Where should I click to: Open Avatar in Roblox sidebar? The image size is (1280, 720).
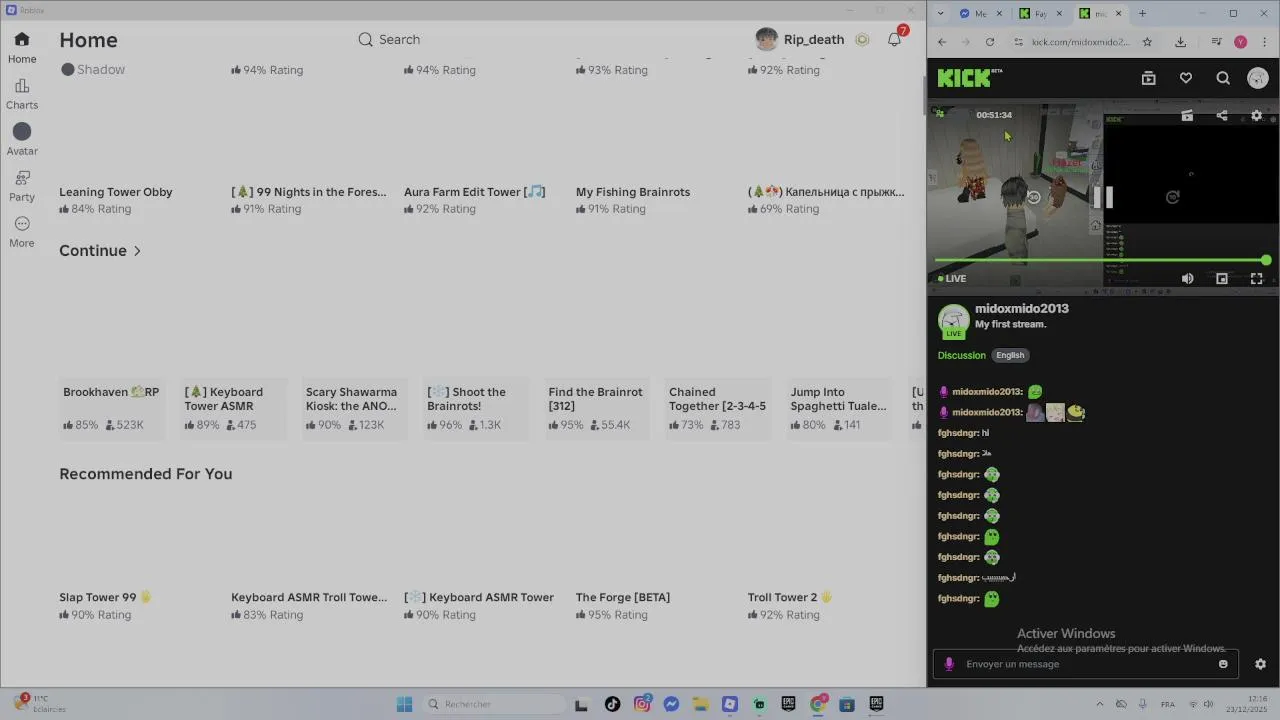click(22, 140)
